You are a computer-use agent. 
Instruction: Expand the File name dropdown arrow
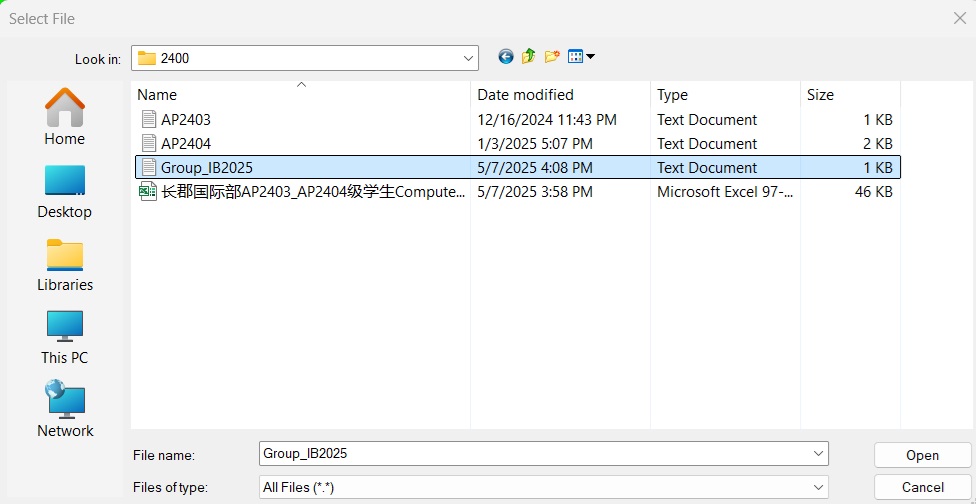[819, 454]
